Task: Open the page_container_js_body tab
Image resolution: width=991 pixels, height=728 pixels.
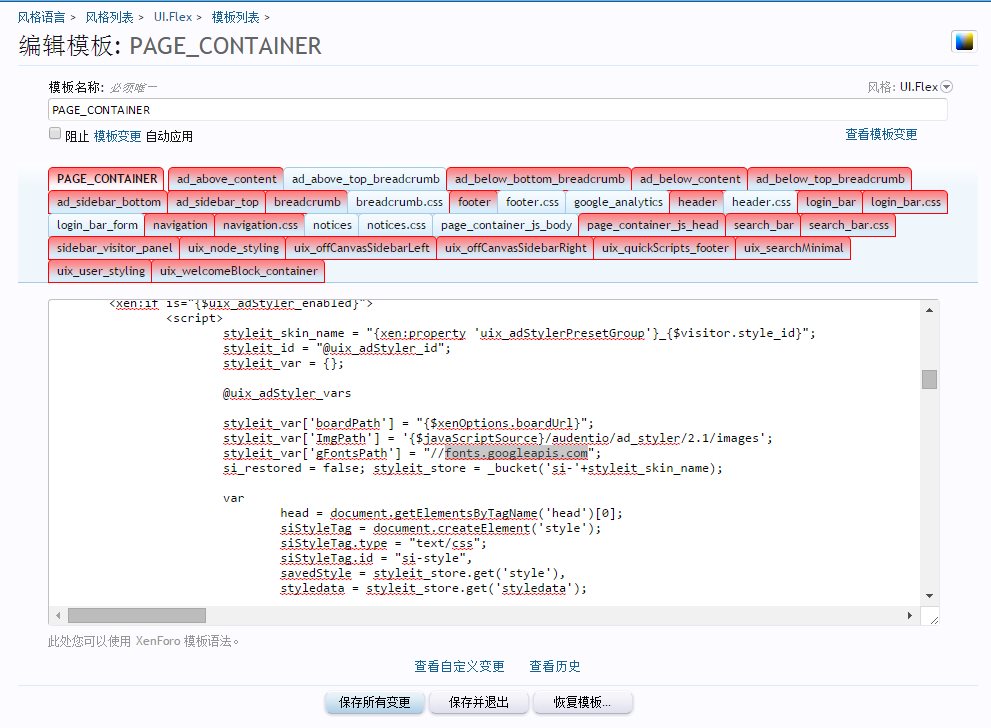Action: pos(506,225)
